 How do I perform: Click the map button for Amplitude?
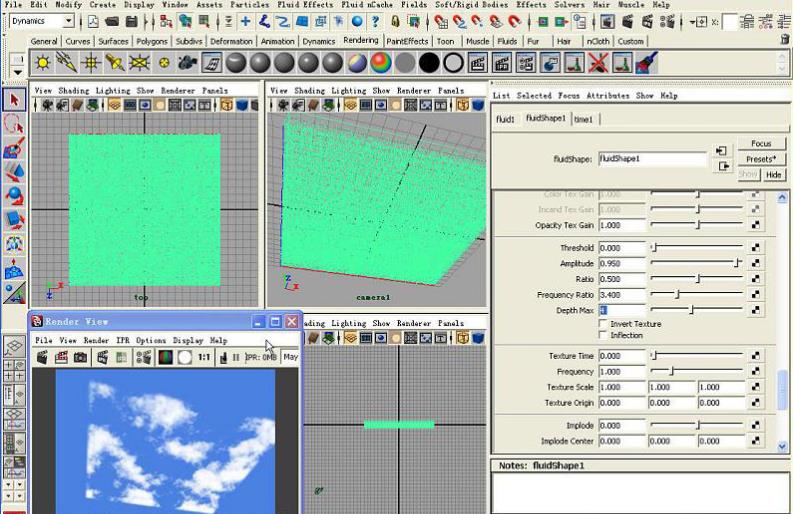click(x=756, y=263)
